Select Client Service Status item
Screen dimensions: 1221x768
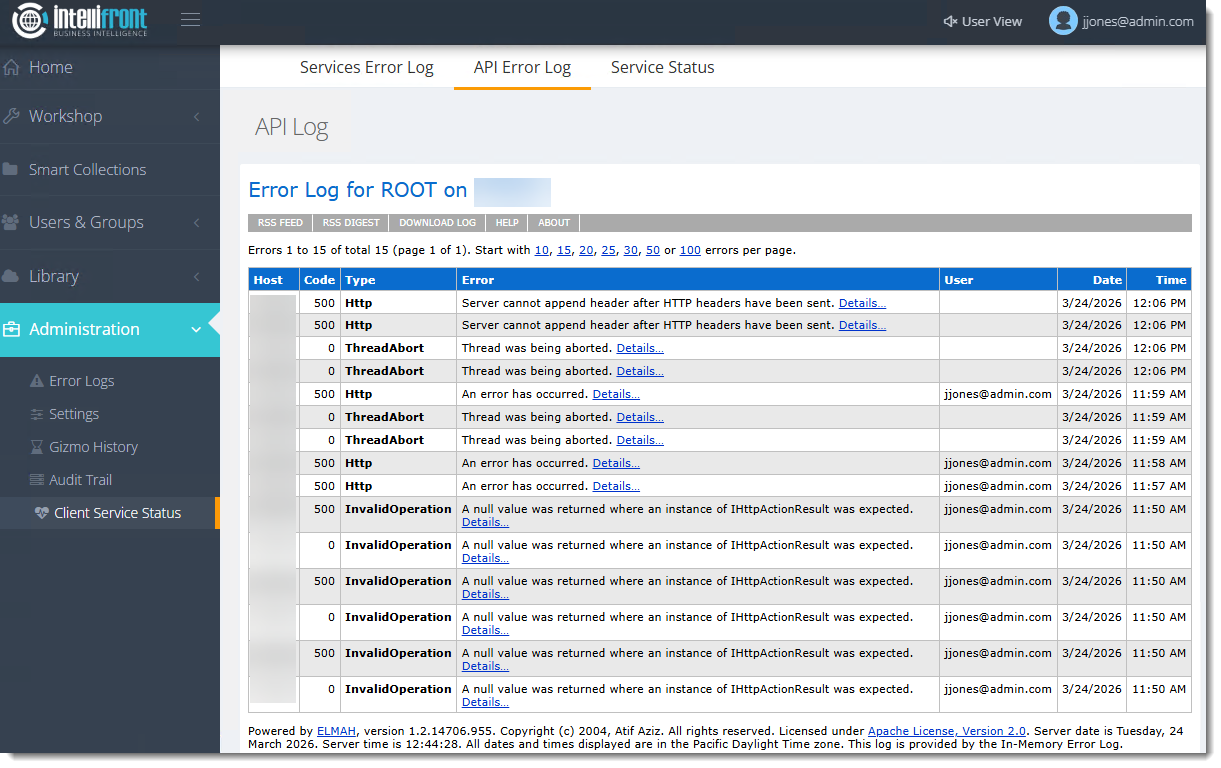117,513
